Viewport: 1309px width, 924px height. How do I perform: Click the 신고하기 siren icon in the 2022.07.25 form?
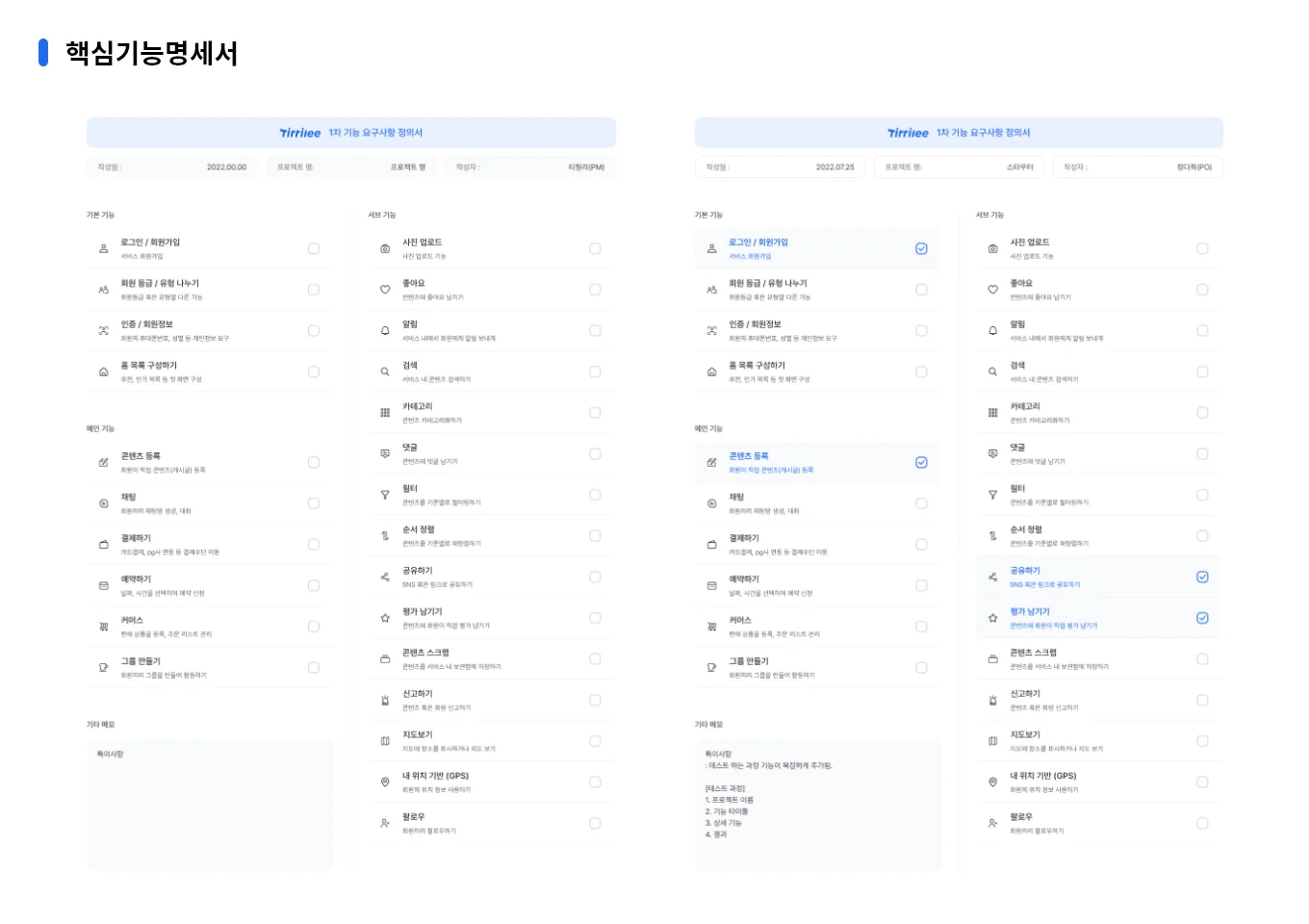[x=992, y=700]
